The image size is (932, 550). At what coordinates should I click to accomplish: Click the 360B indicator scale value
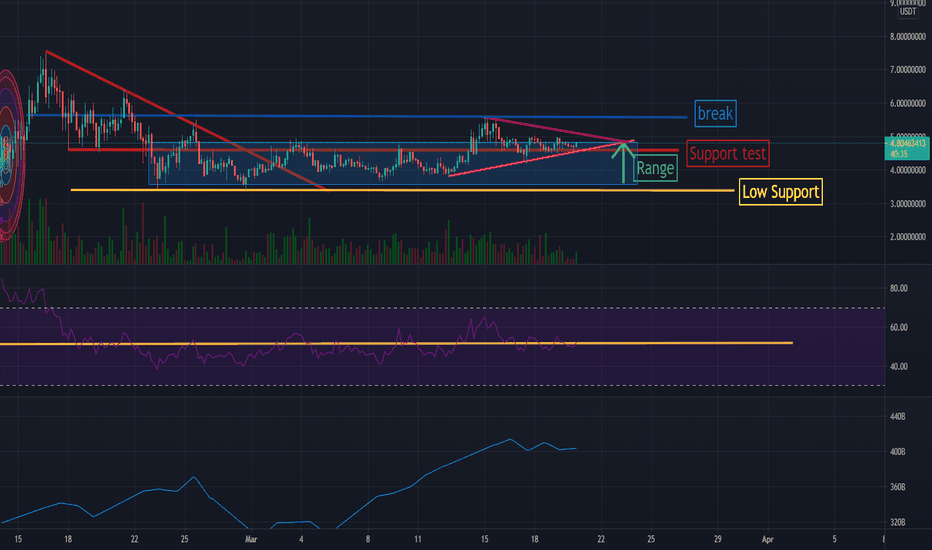pyautogui.click(x=898, y=487)
